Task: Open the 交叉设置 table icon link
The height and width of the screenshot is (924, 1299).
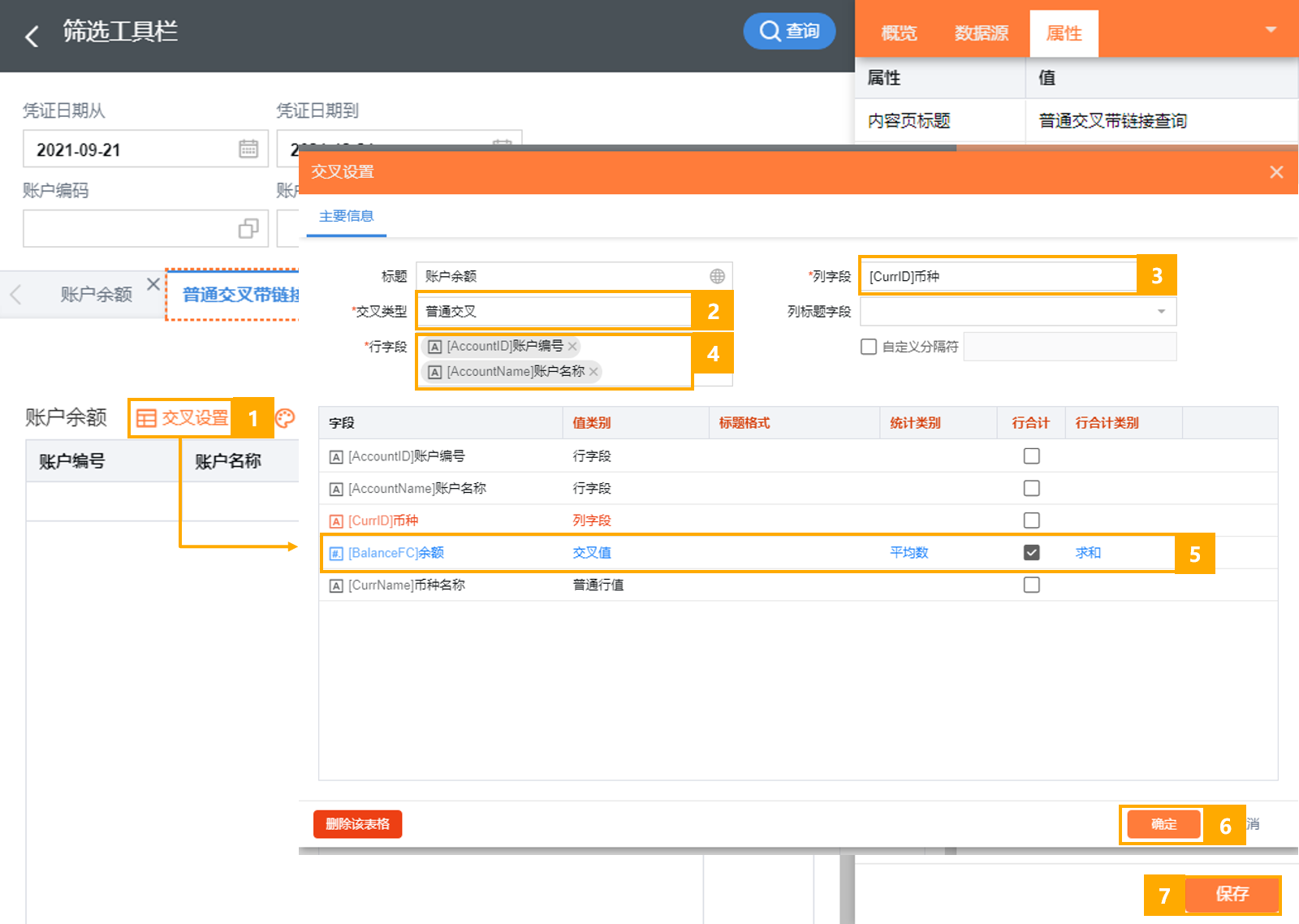Action: [x=183, y=418]
